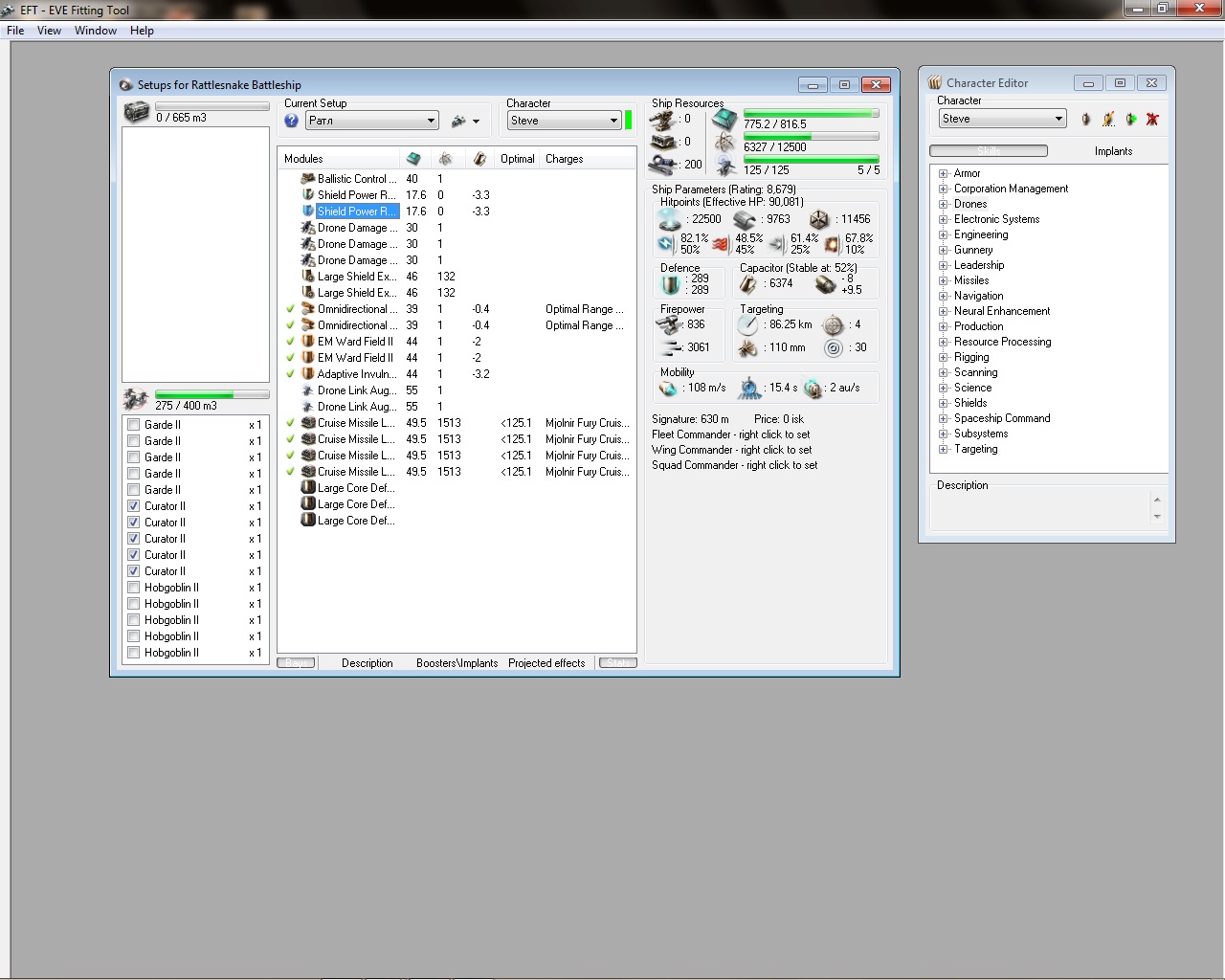Click the Description scrollbar down arrow in Character Editor
Image resolution: width=1225 pixels, height=980 pixels.
(x=1157, y=517)
